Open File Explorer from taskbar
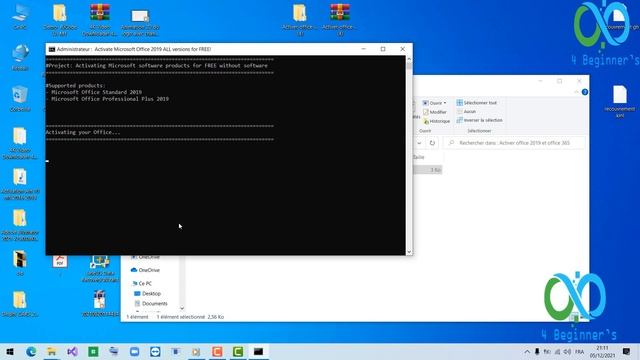This screenshot has width=640, height=360. (51, 351)
